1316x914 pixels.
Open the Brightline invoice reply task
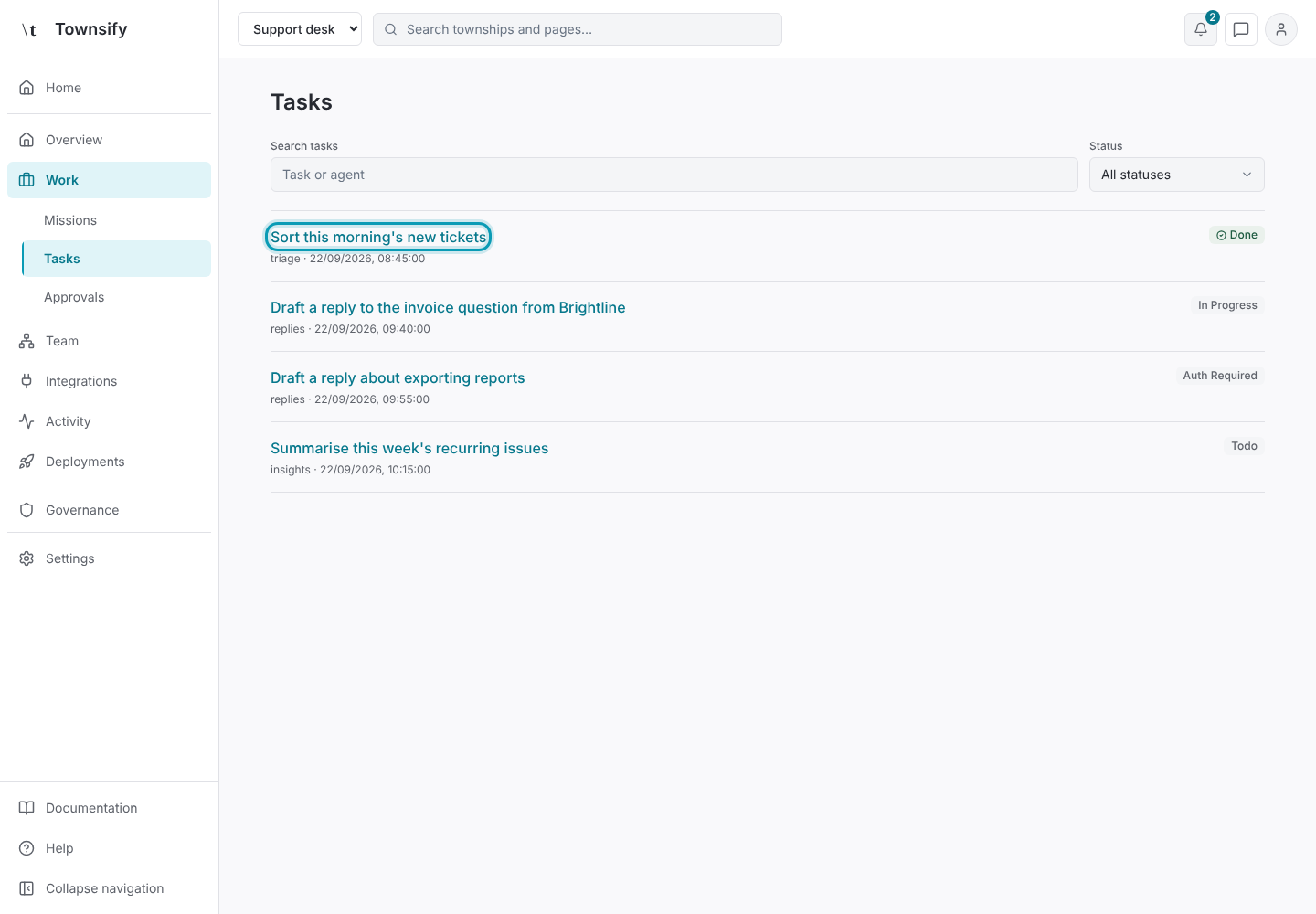[448, 307]
